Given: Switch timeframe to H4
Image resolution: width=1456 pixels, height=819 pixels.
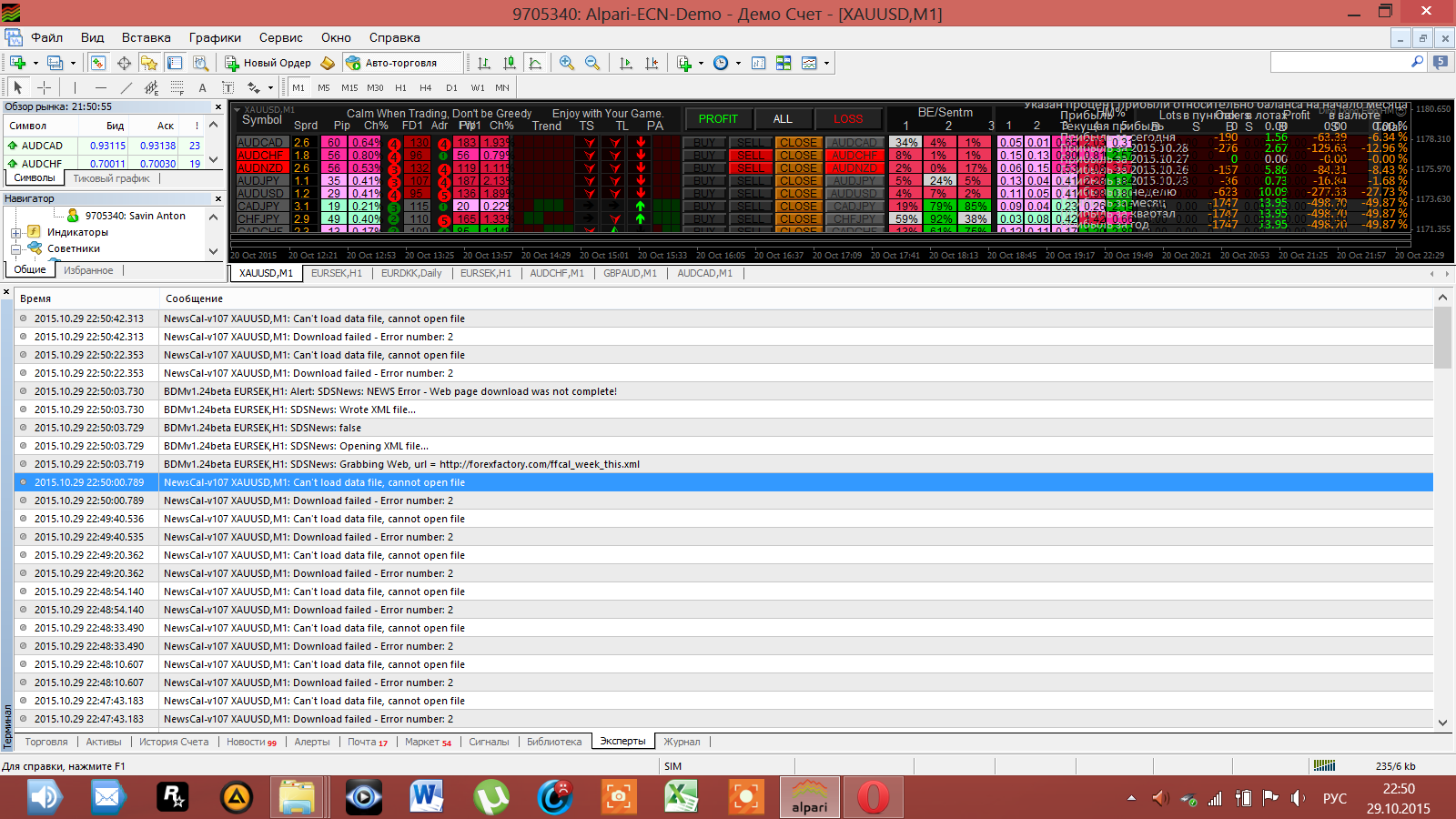Looking at the screenshot, I should pos(426,87).
